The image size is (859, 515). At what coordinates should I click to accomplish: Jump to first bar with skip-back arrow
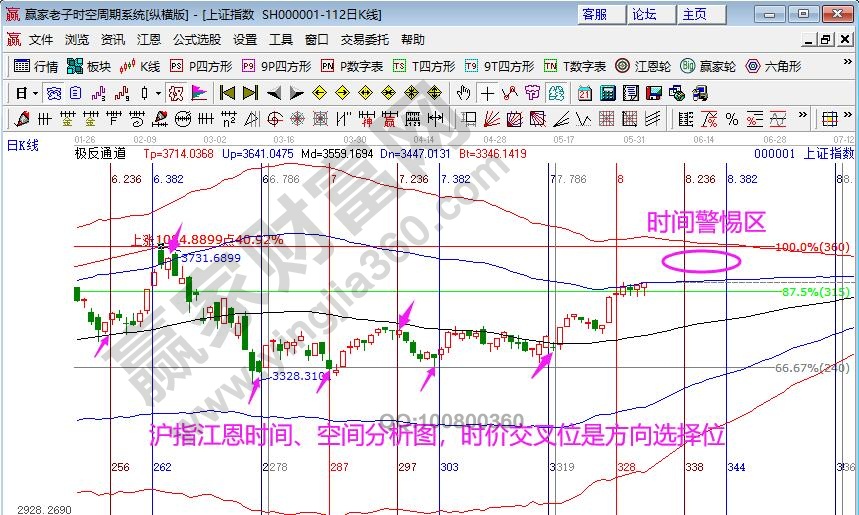pyautogui.click(x=227, y=93)
